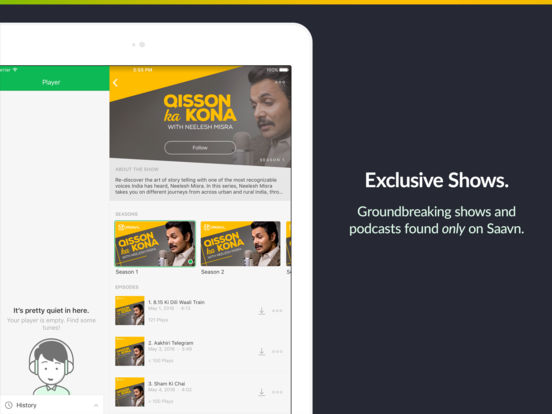Download episode 3 Sham Ki Chai
Image resolution: width=552 pixels, height=414 pixels.
point(262,392)
